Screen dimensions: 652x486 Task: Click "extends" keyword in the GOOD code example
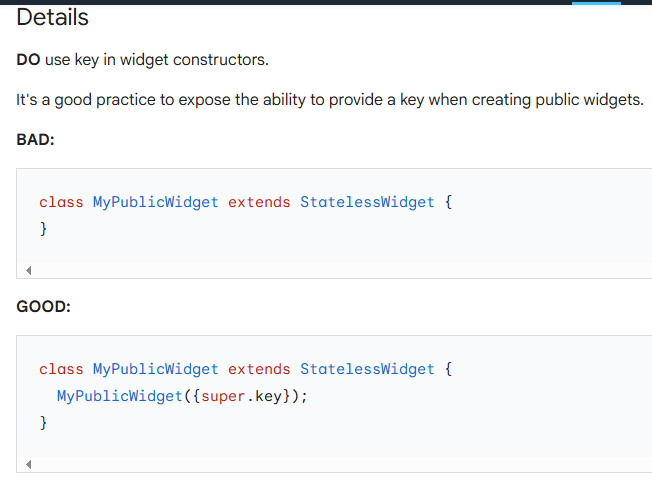(x=259, y=369)
